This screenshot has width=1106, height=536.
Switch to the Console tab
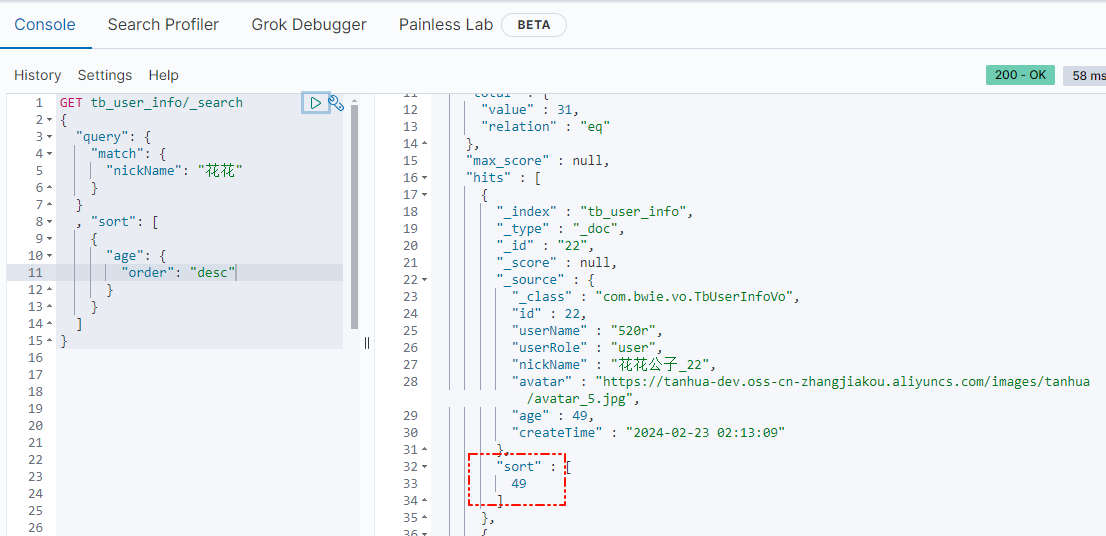(x=45, y=25)
